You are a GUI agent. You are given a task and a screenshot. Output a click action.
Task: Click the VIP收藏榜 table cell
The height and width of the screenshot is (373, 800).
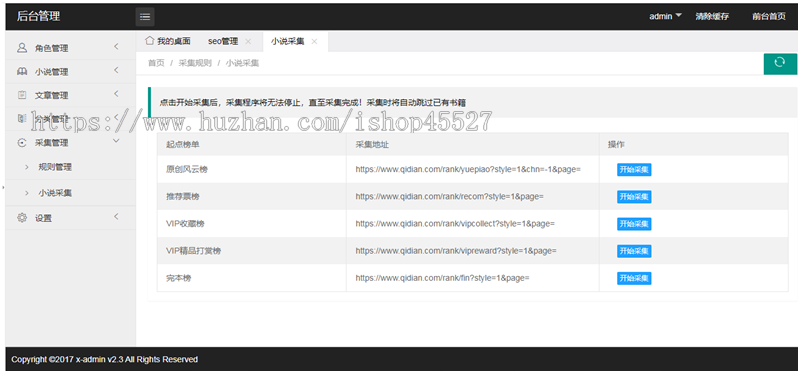tap(252, 223)
